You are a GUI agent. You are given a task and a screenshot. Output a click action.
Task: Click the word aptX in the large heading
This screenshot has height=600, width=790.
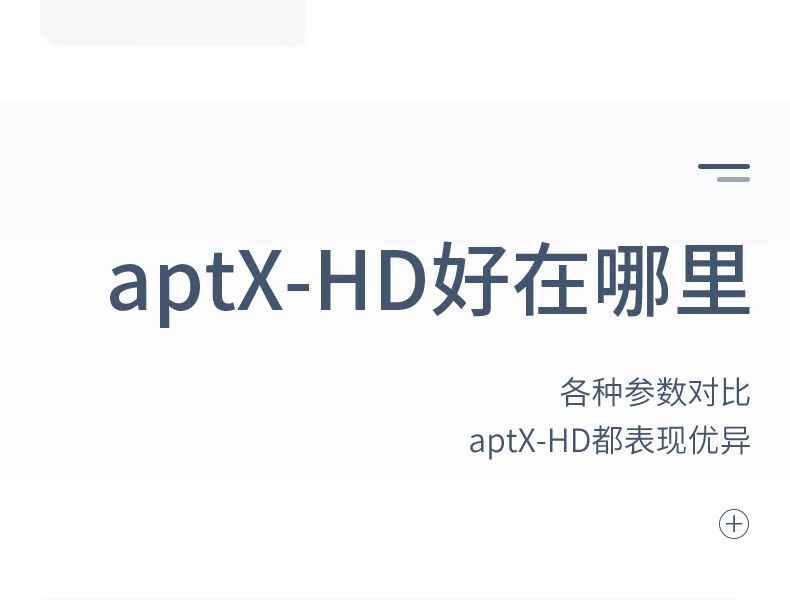pos(195,285)
